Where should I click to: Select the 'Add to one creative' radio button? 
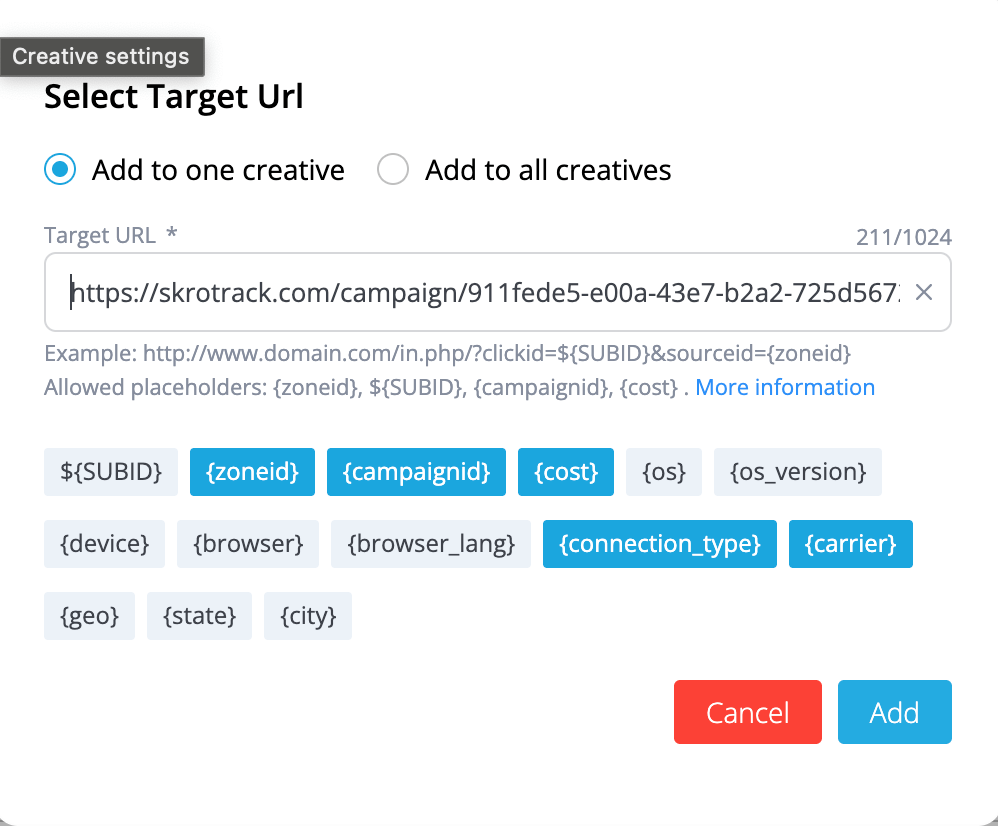60,170
